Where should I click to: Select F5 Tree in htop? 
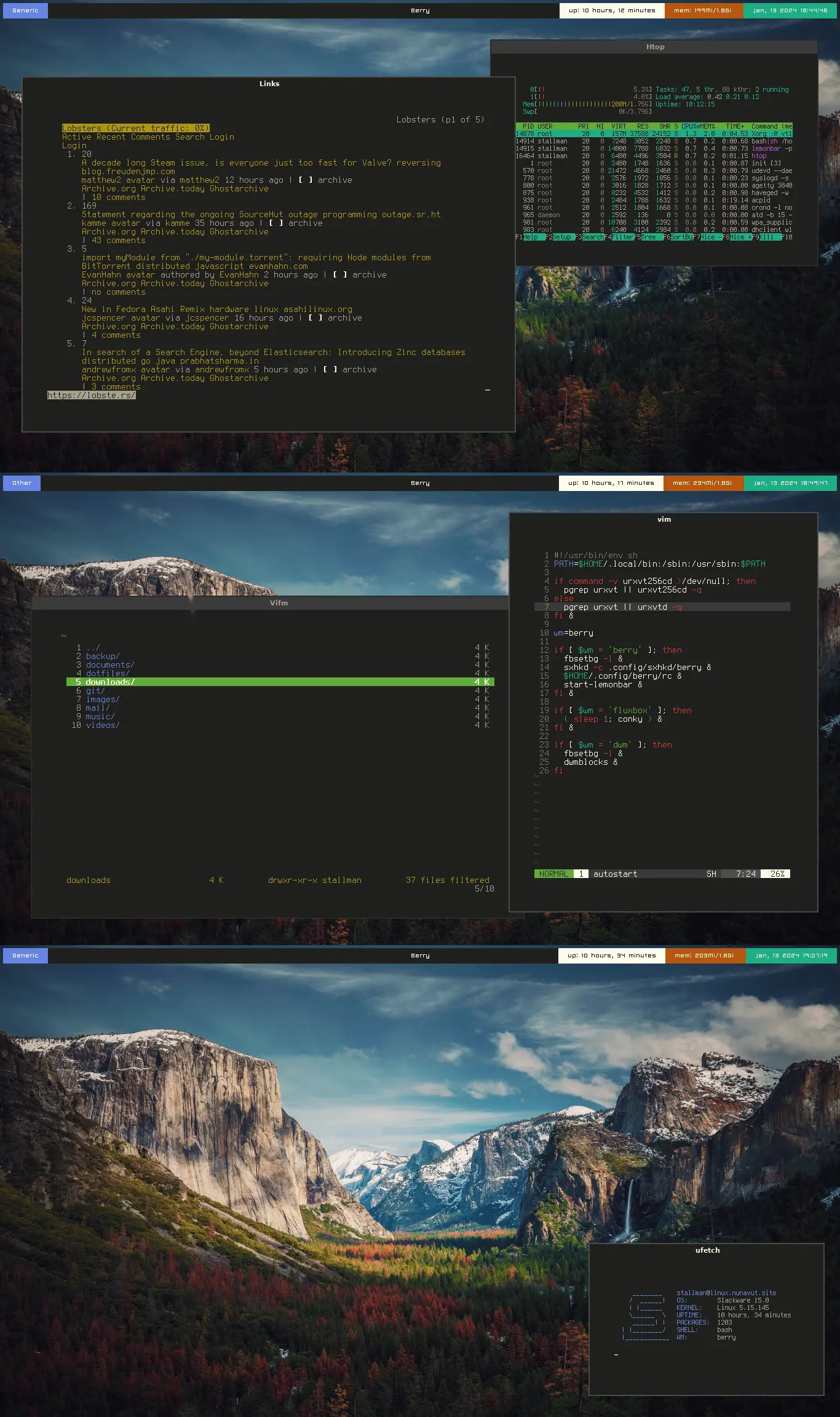pyautogui.click(x=648, y=237)
